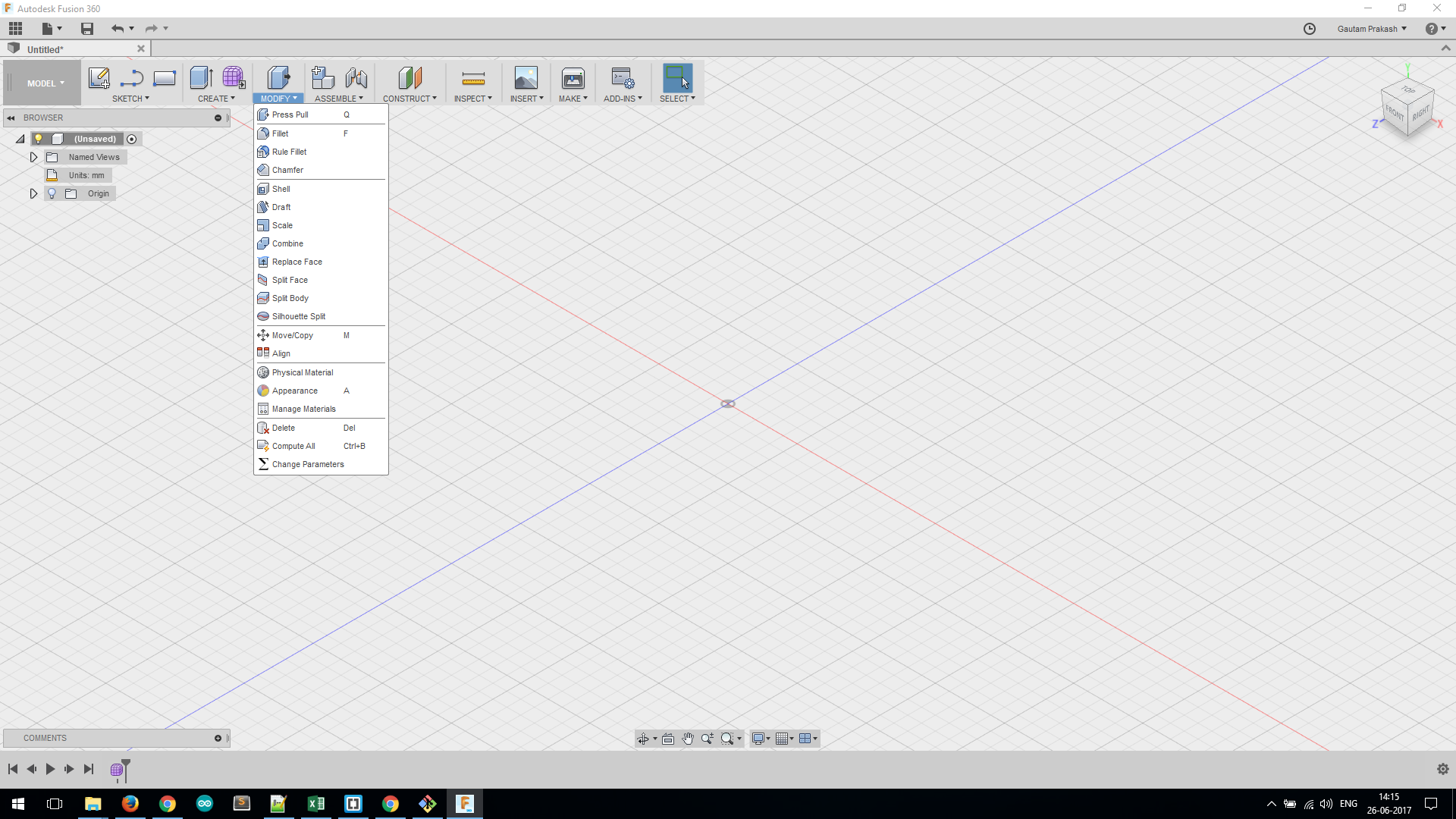Open the MODEL workspace dropdown
Screen dimensions: 1456x819
(x=45, y=83)
